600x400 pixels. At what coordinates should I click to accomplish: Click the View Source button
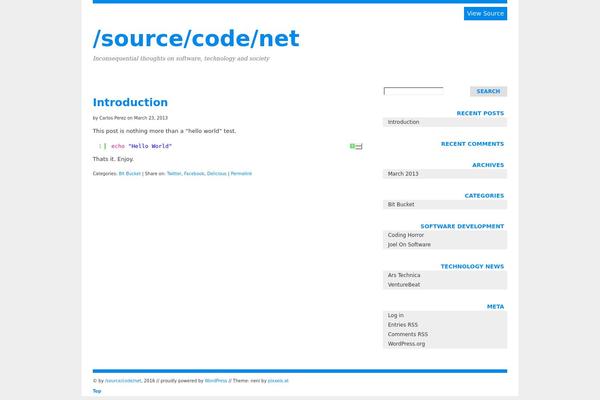point(485,13)
